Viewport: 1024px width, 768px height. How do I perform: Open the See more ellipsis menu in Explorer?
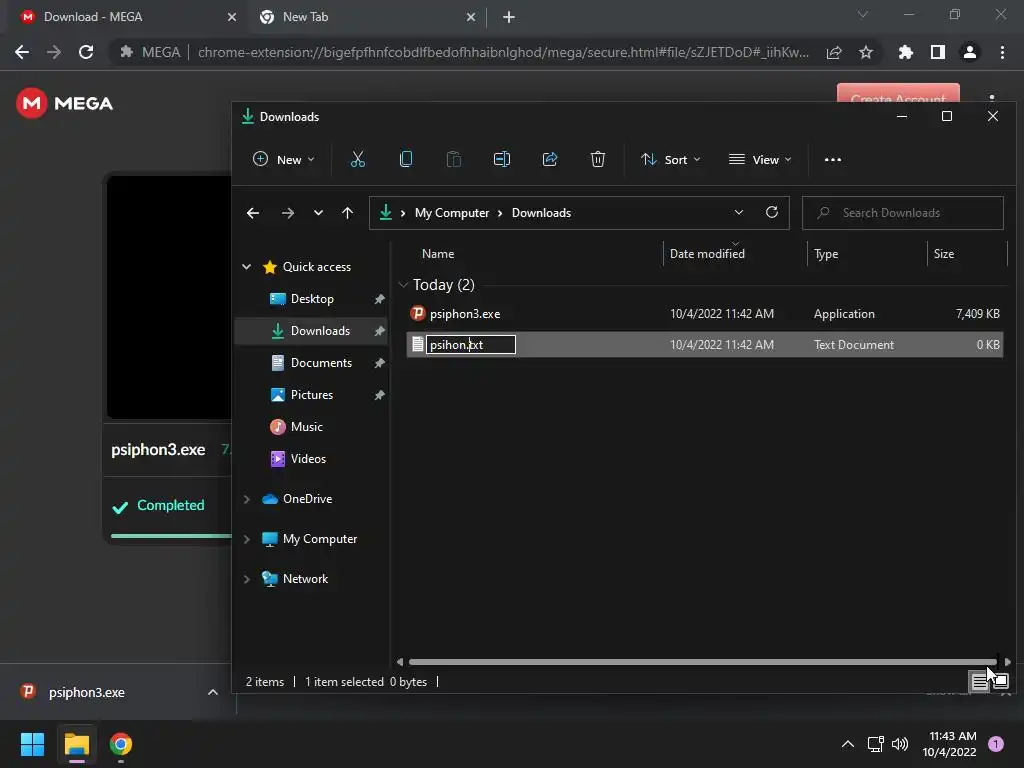[833, 159]
